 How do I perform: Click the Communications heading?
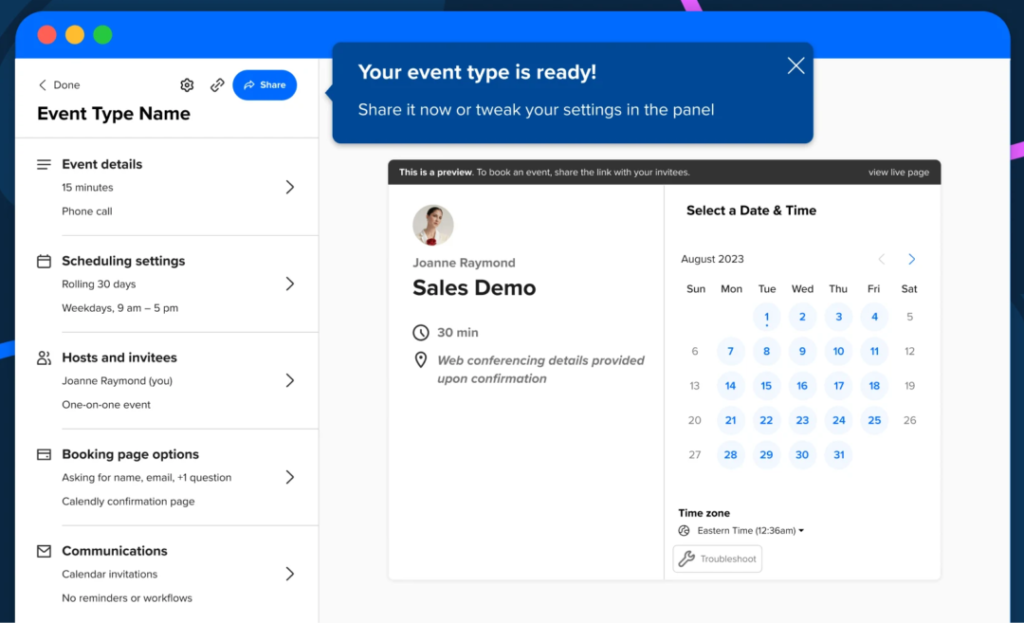115,551
